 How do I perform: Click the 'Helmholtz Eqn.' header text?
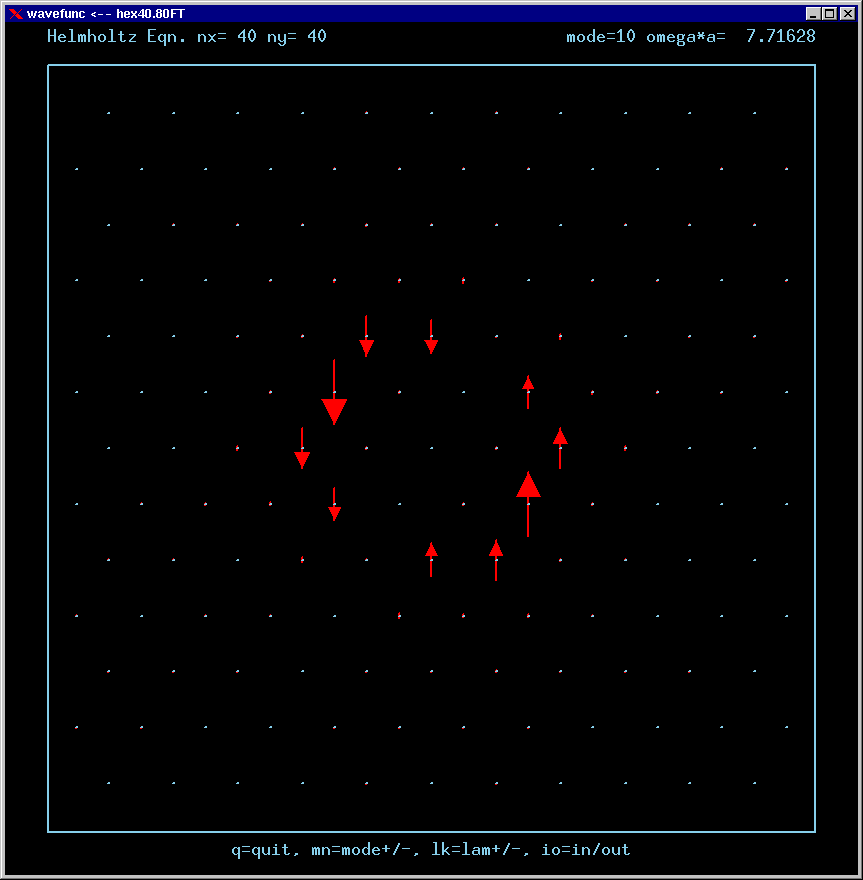tap(117, 37)
